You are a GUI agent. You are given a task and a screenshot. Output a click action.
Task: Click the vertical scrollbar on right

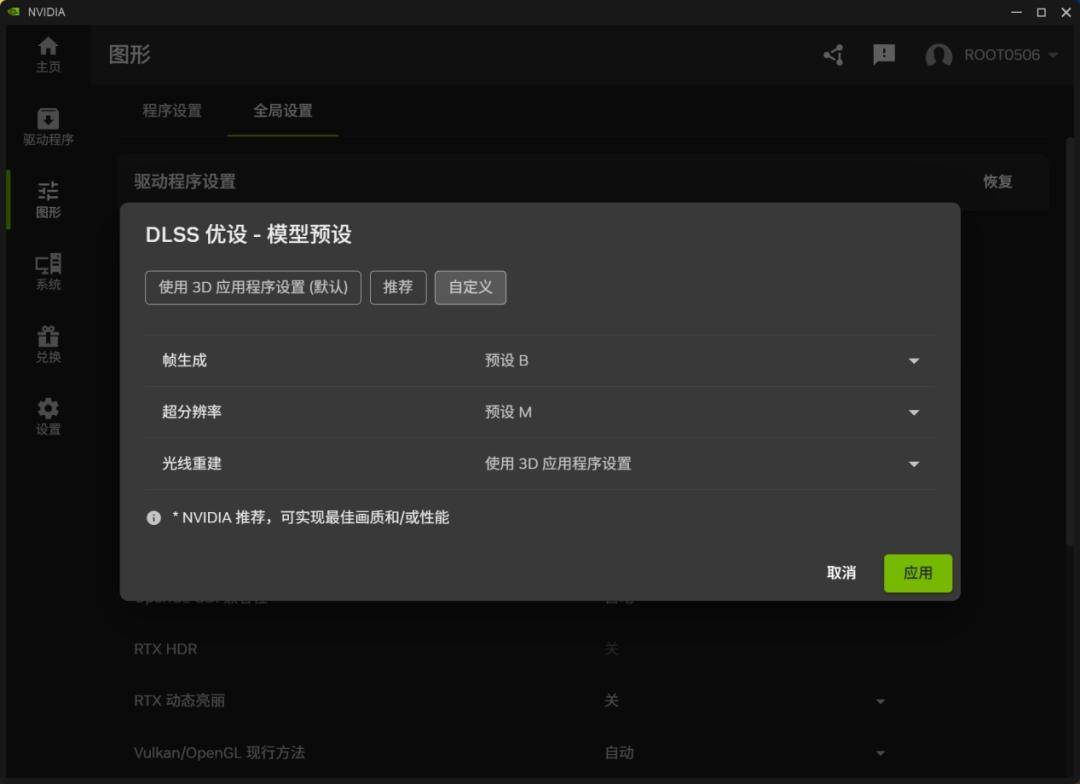1071,341
